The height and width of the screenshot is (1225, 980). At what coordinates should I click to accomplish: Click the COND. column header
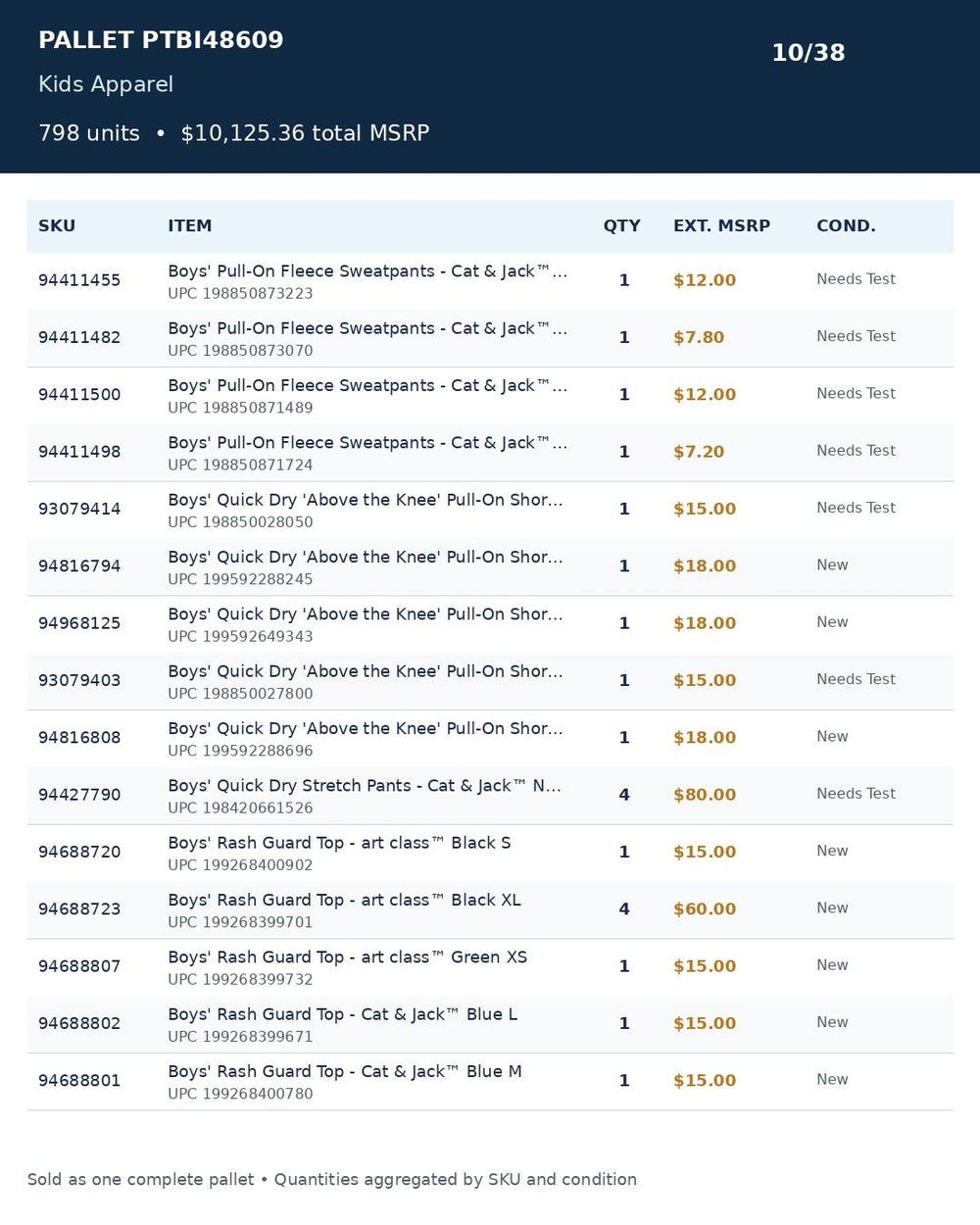point(846,225)
